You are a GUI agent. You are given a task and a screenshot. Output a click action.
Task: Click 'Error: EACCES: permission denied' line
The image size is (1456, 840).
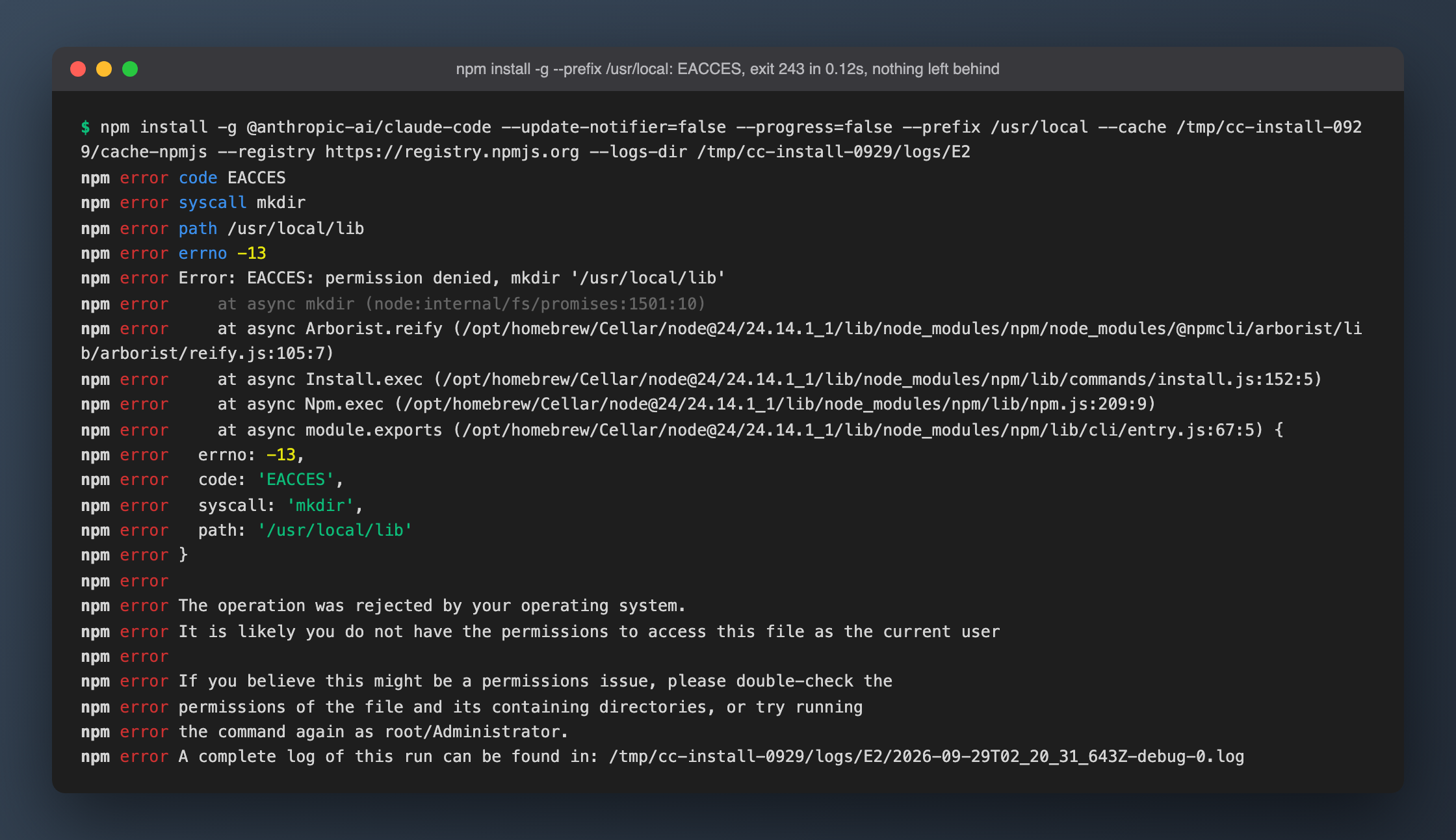(403, 278)
